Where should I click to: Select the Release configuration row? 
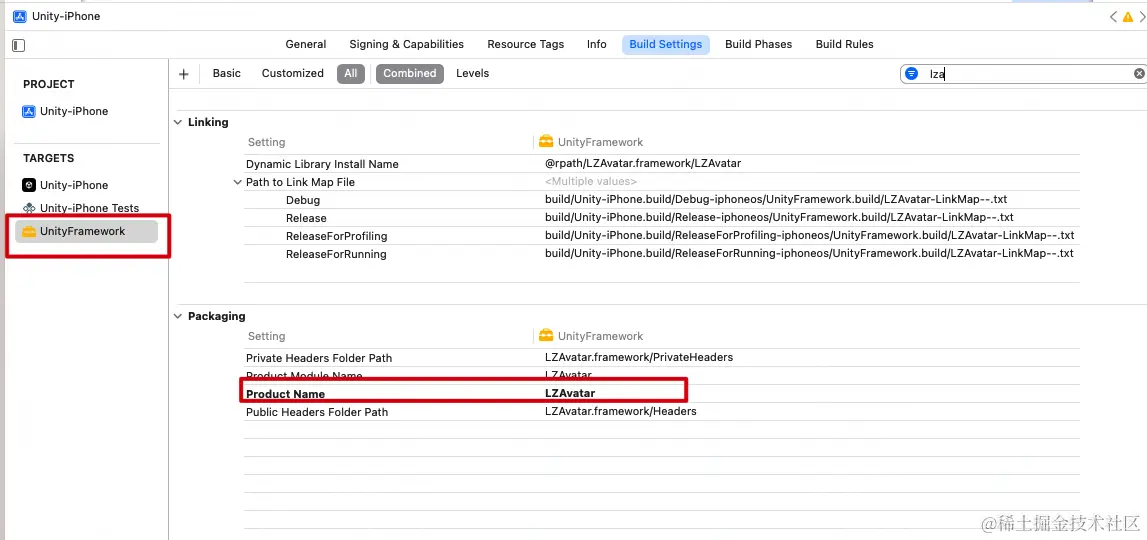[307, 218]
